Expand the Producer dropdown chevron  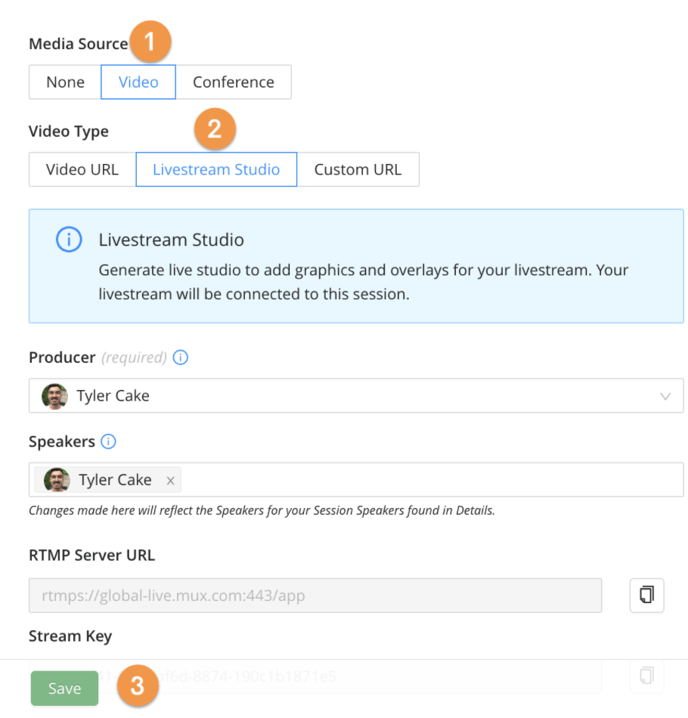point(665,396)
